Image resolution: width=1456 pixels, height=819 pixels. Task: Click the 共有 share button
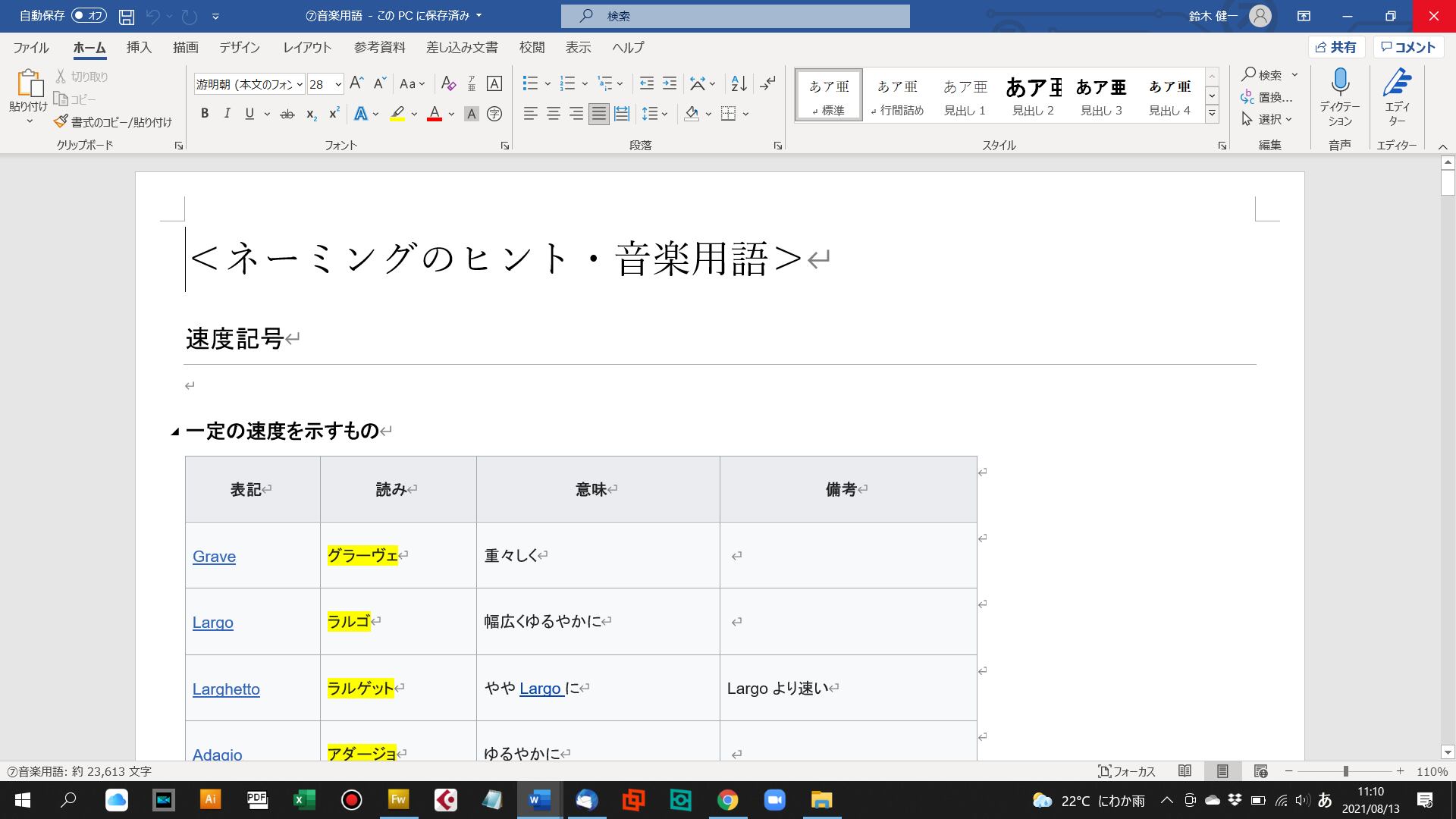(x=1336, y=47)
